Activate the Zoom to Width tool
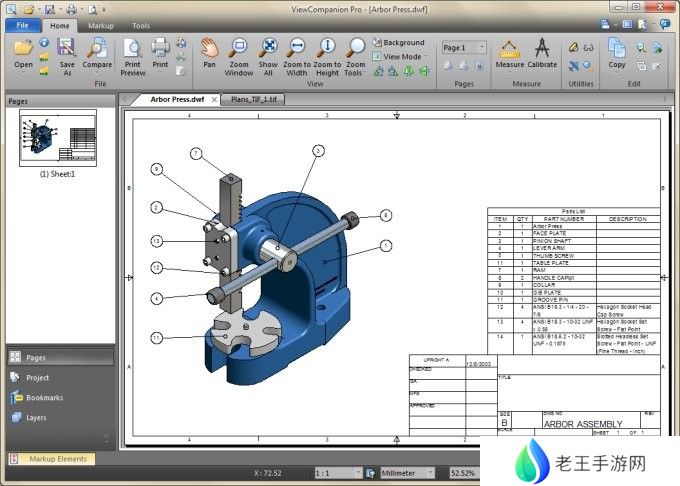 pyautogui.click(x=297, y=53)
